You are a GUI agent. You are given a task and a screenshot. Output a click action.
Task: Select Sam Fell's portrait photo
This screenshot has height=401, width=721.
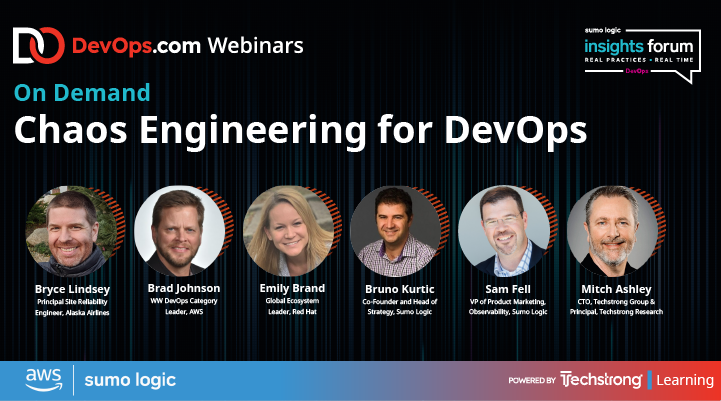pos(504,231)
